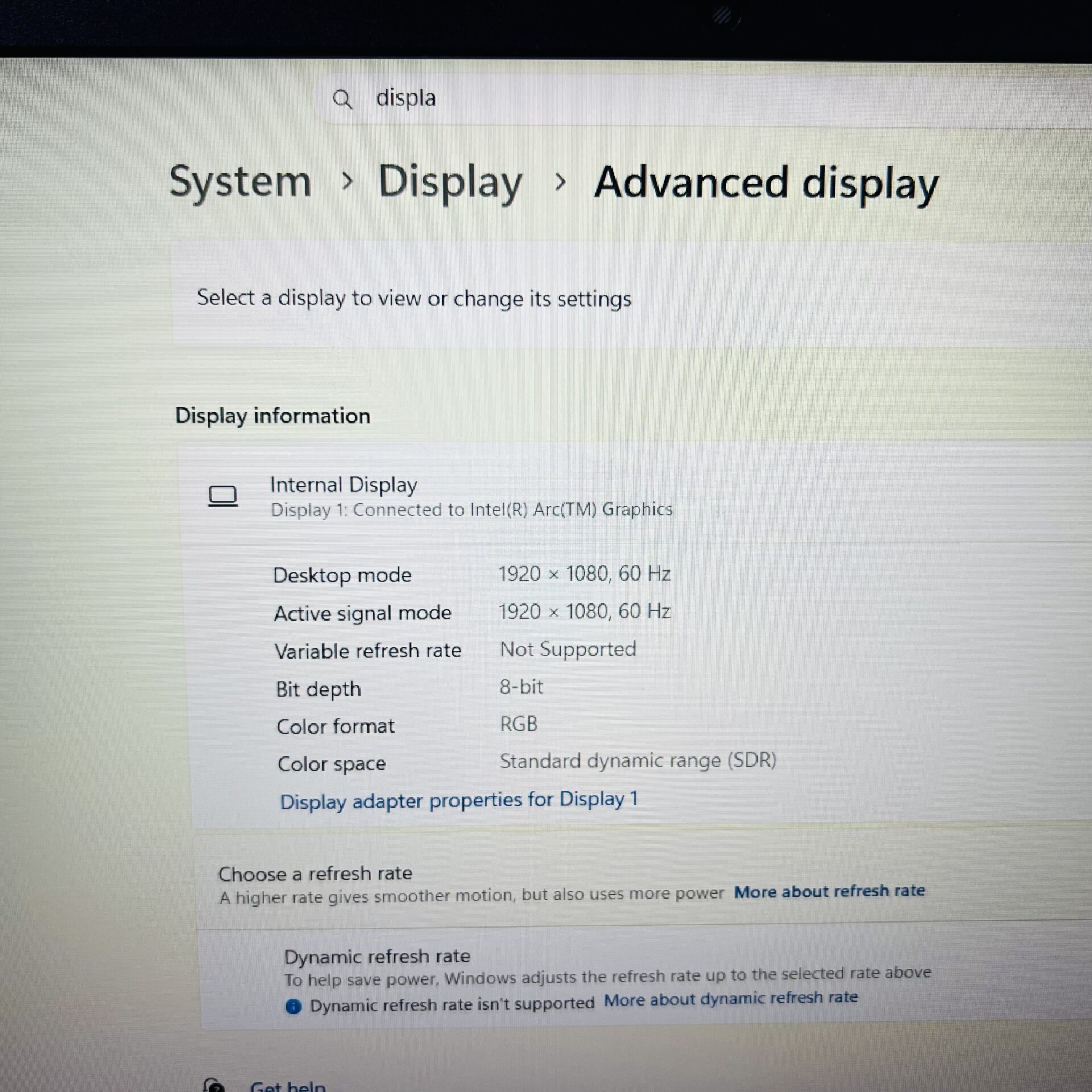Click Active signal mode value 1920 × 1080, 60 Hz
The width and height of the screenshot is (1092, 1092).
pyautogui.click(x=585, y=611)
